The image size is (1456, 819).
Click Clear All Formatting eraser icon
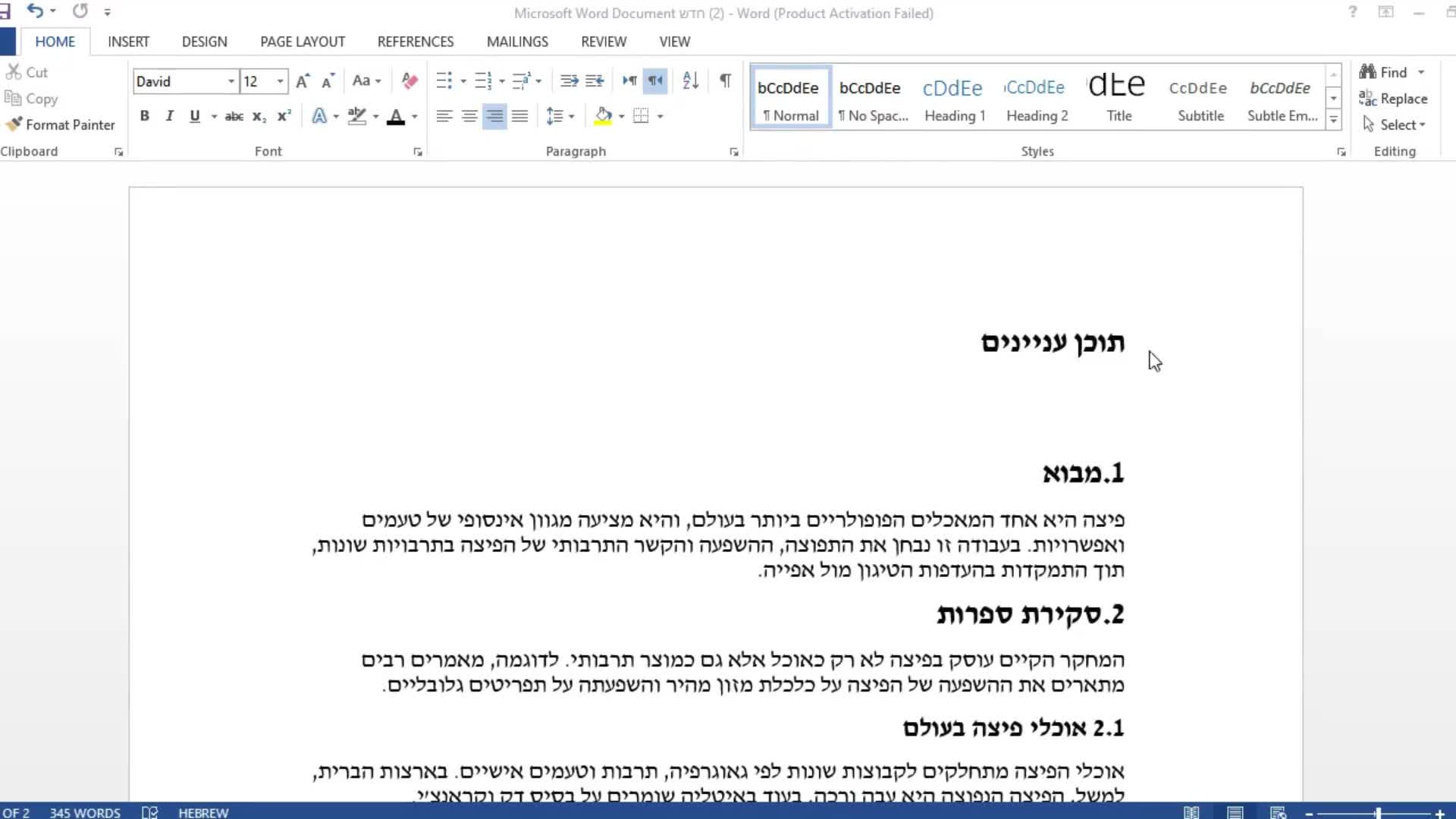[409, 81]
